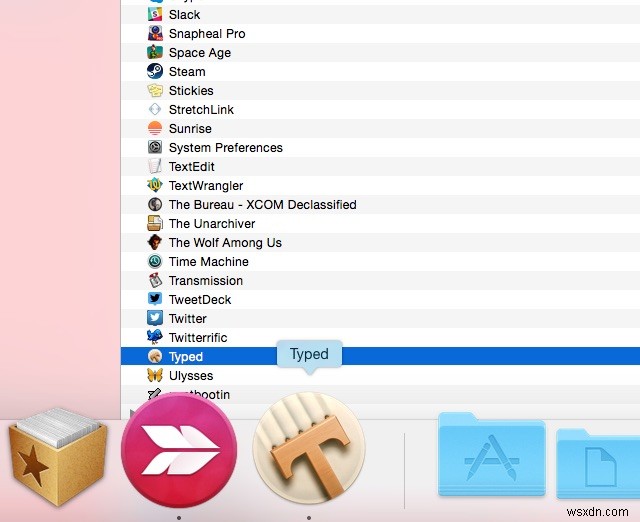Click the highlighted Typed row name

186,357
